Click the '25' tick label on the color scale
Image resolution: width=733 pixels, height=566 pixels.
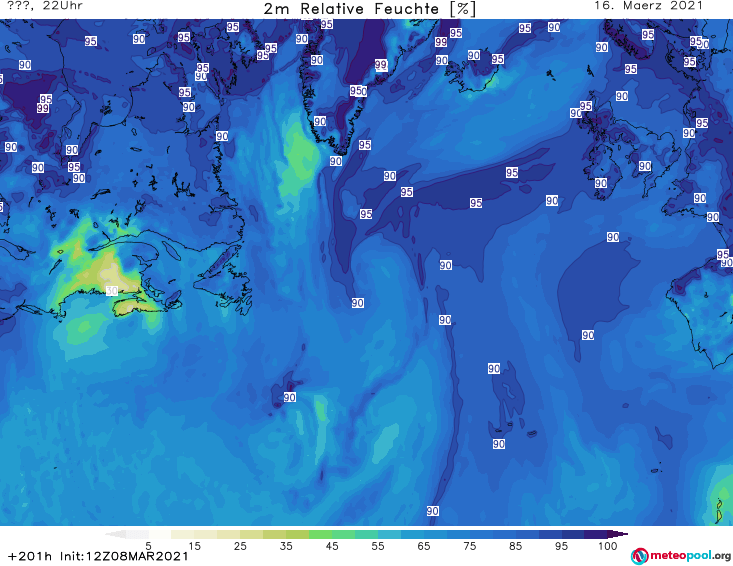click(240, 546)
